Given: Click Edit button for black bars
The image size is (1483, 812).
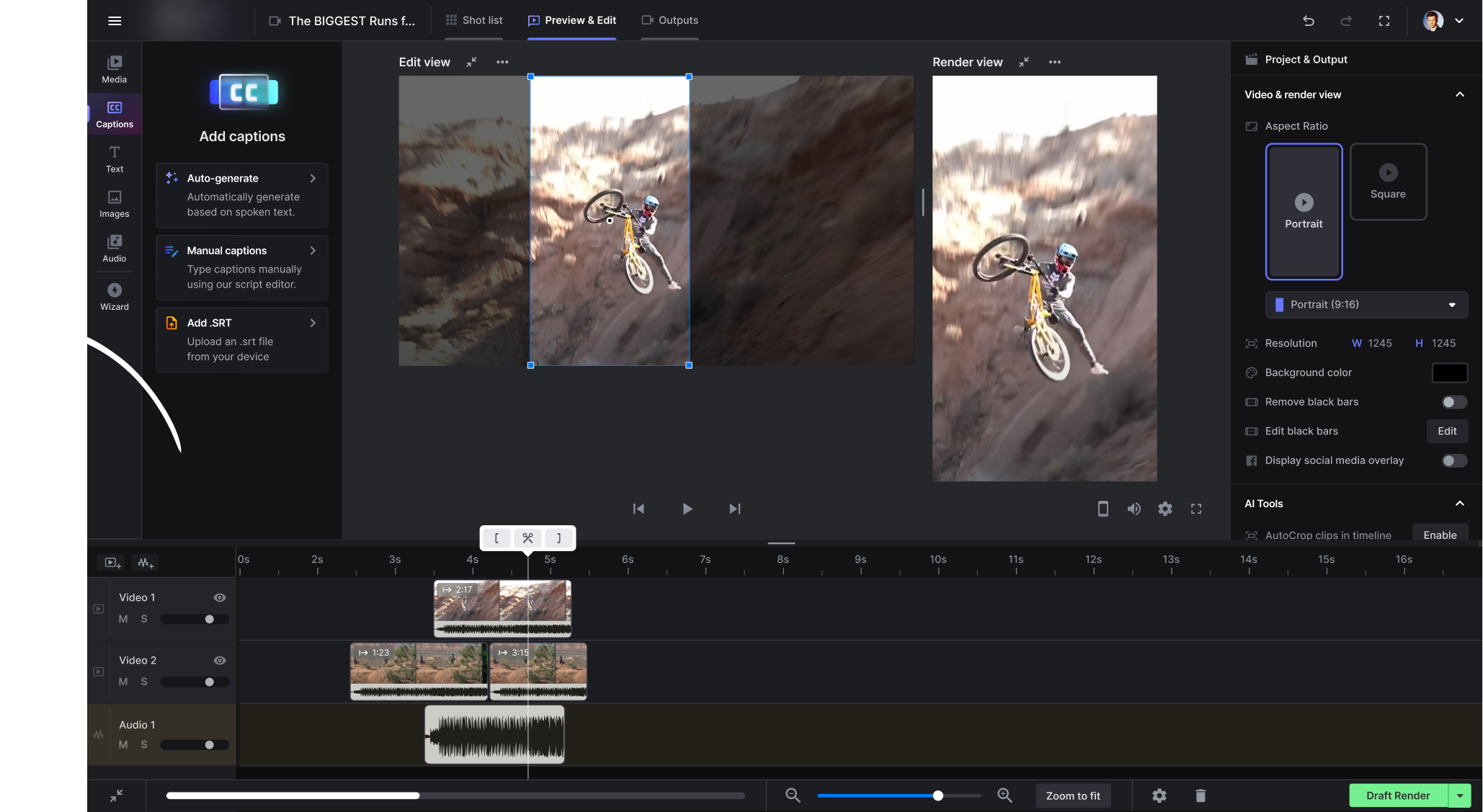Looking at the screenshot, I should pos(1447,431).
